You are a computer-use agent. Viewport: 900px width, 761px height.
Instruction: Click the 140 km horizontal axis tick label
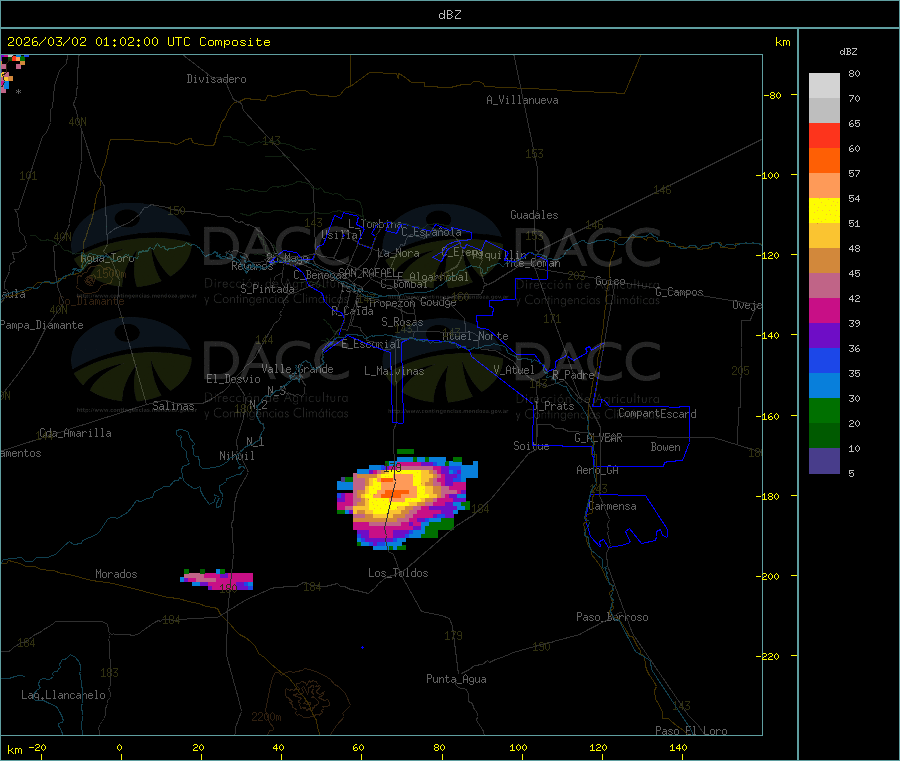(x=678, y=748)
